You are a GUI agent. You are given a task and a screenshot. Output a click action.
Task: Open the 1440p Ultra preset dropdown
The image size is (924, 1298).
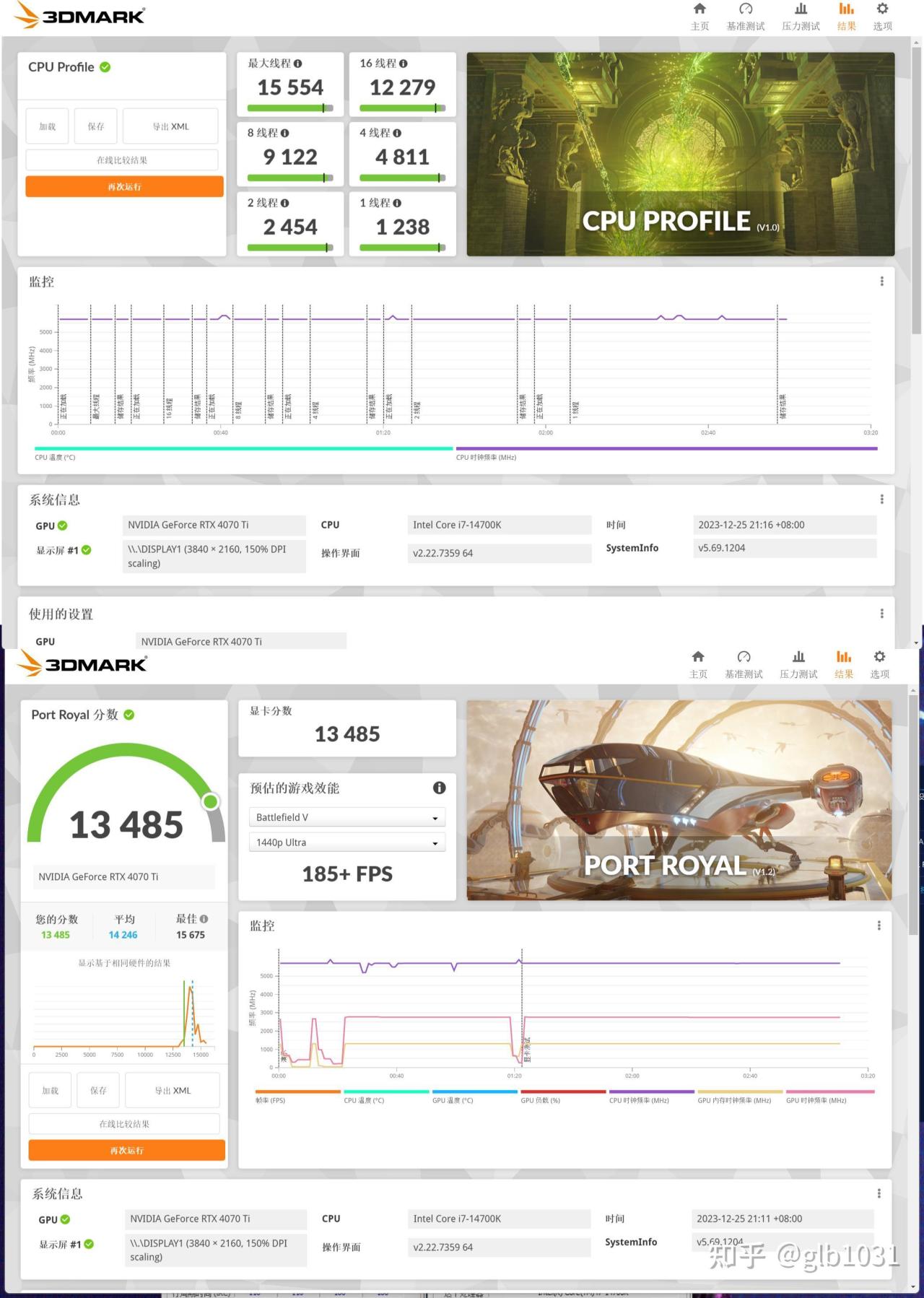point(347,842)
